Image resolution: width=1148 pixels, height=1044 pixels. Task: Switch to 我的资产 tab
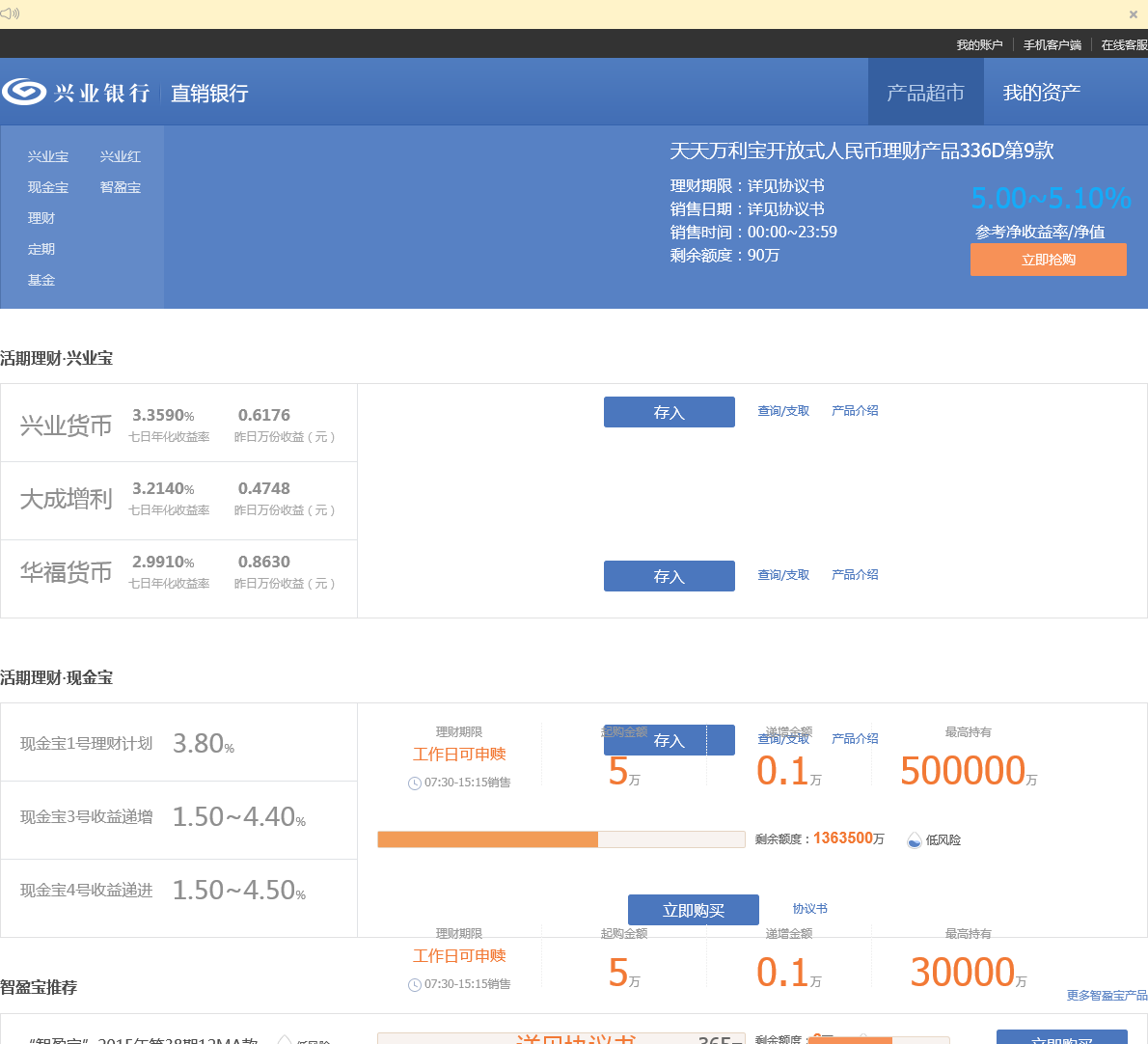[x=1041, y=93]
